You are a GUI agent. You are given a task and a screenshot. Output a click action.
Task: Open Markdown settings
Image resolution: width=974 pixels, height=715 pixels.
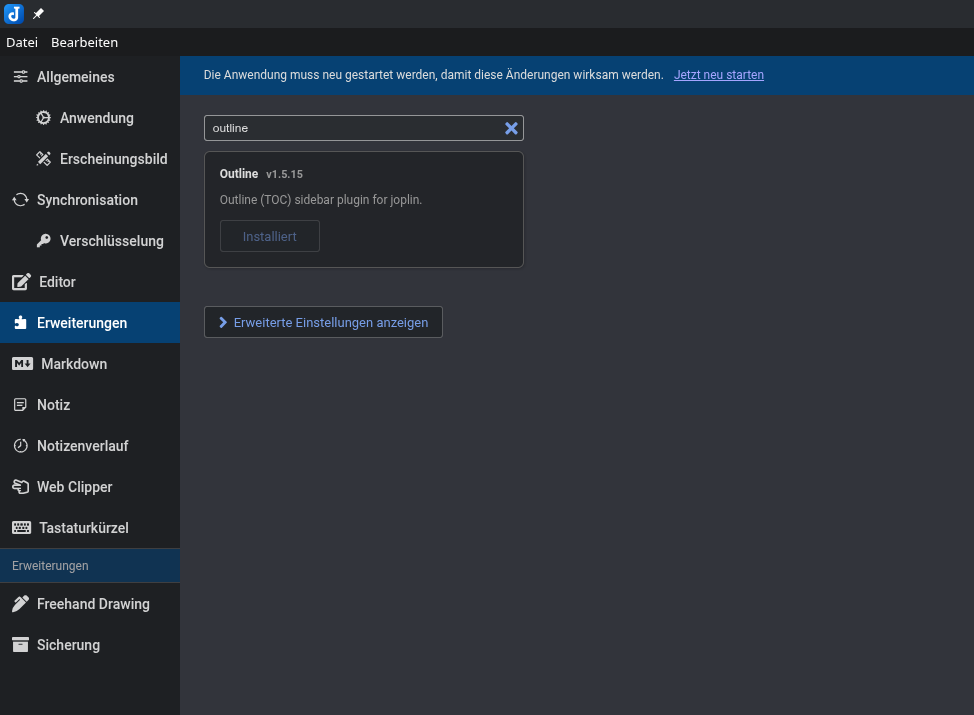(x=90, y=363)
